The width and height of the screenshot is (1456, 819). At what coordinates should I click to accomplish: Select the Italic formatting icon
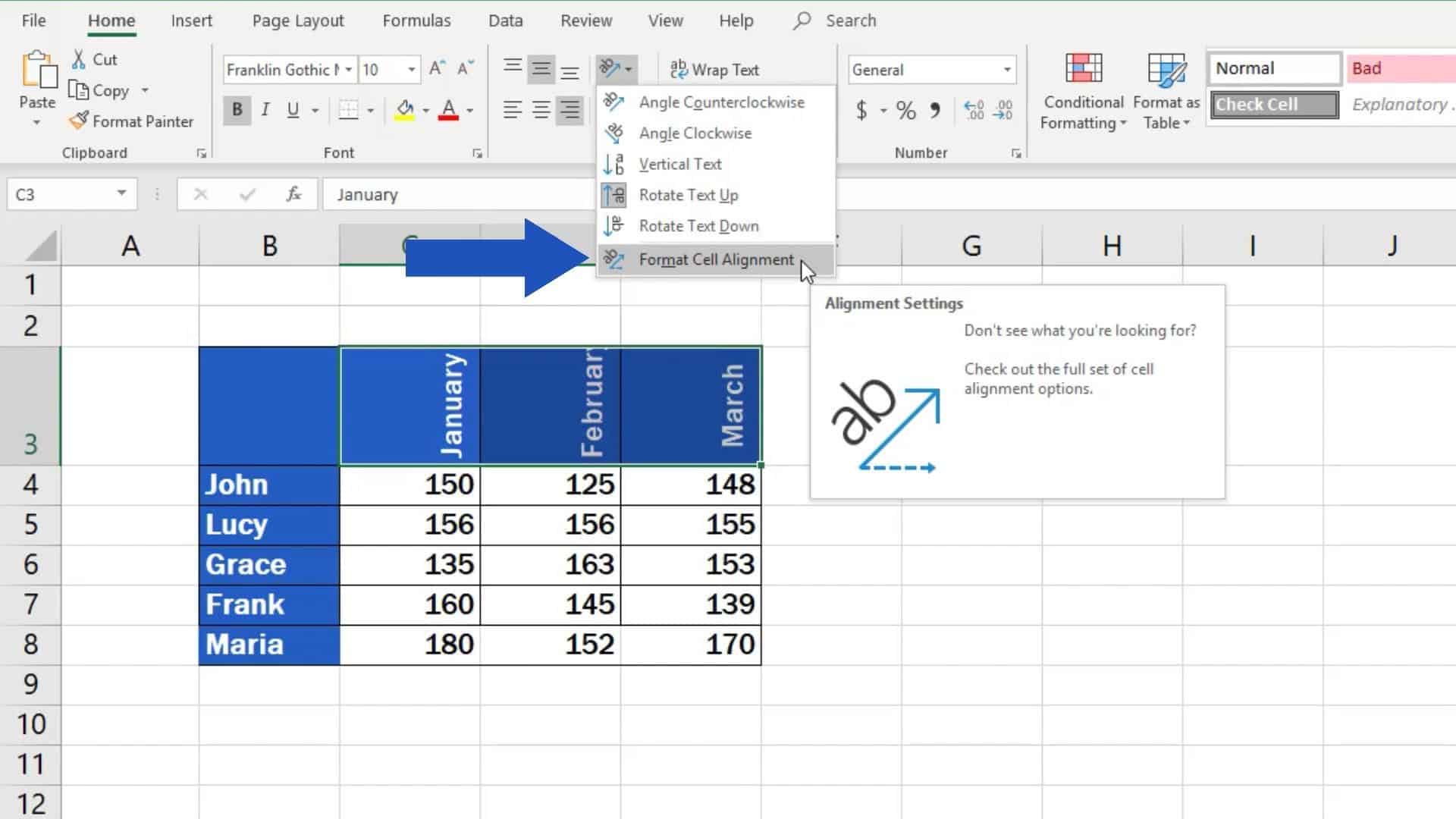click(x=265, y=109)
